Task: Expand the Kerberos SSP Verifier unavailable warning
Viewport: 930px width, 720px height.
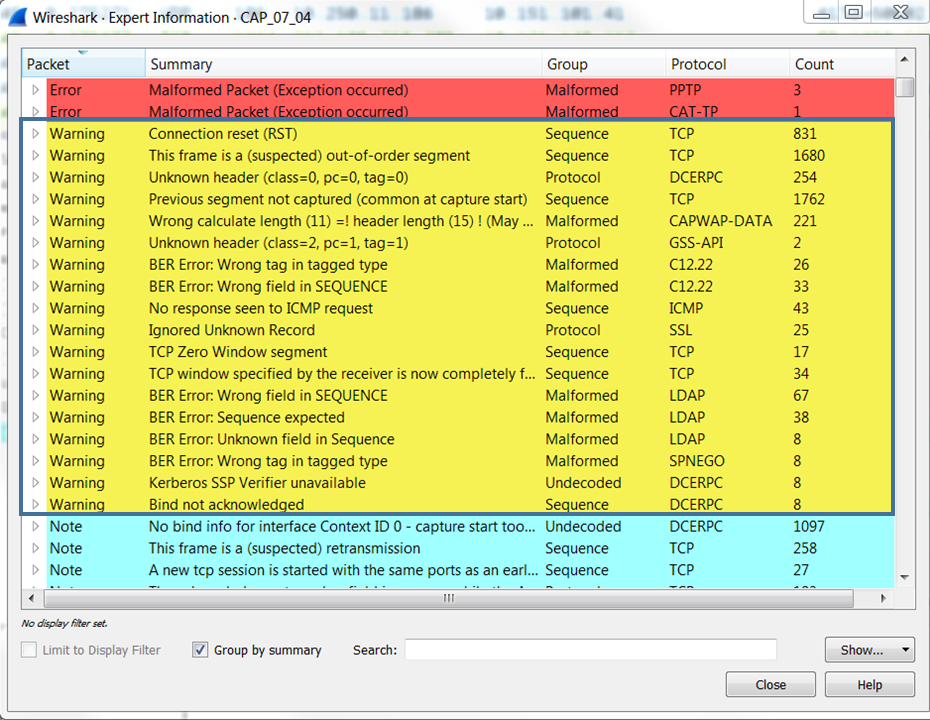Action: click(36, 483)
